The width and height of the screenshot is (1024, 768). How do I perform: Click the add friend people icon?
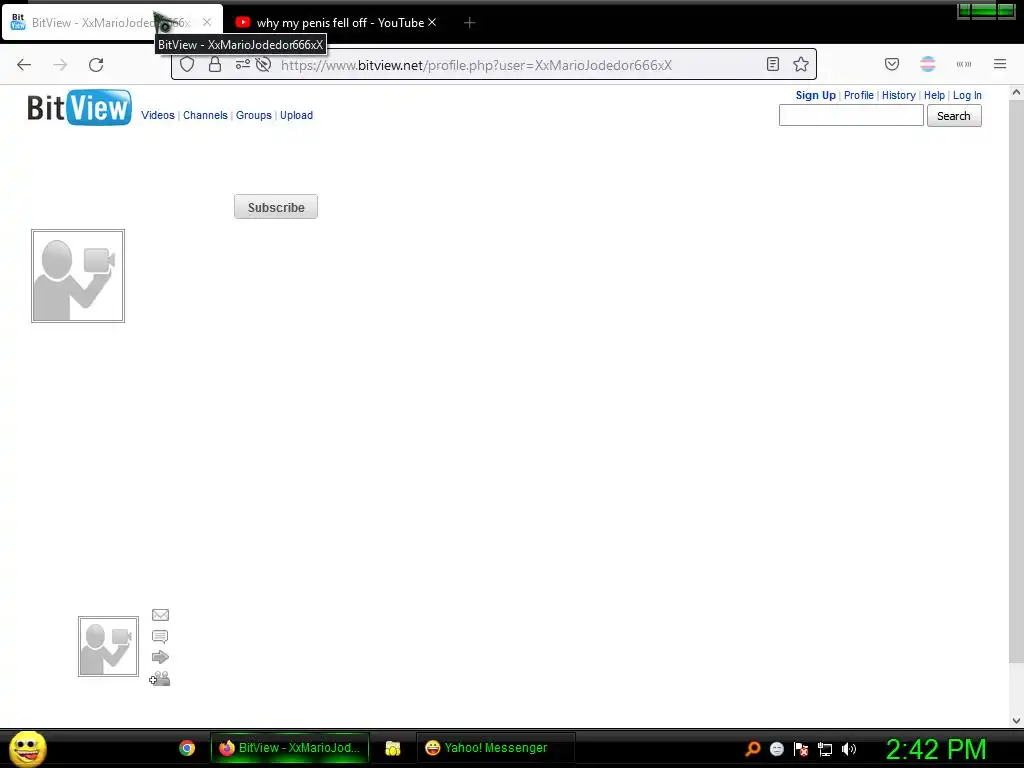point(159,679)
